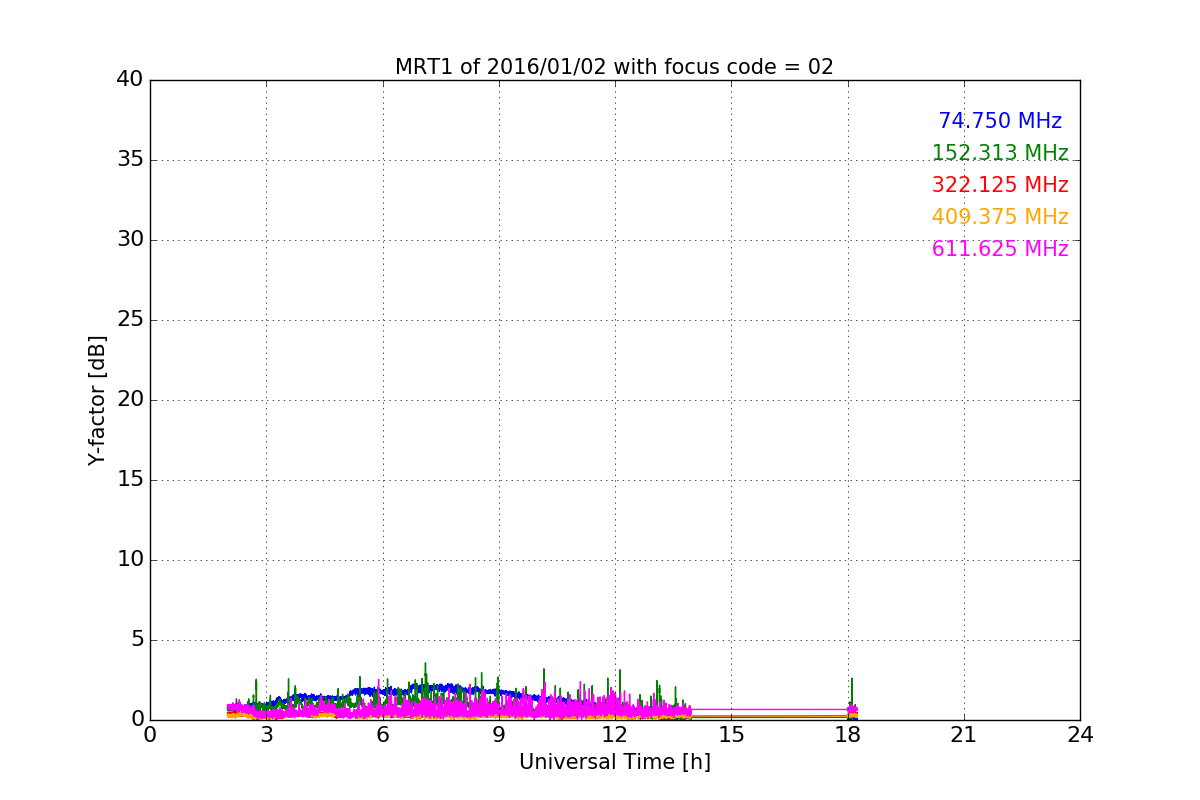This screenshot has width=1200, height=800.
Task: Click the x-axis tick label 9
Action: pyautogui.click(x=499, y=735)
